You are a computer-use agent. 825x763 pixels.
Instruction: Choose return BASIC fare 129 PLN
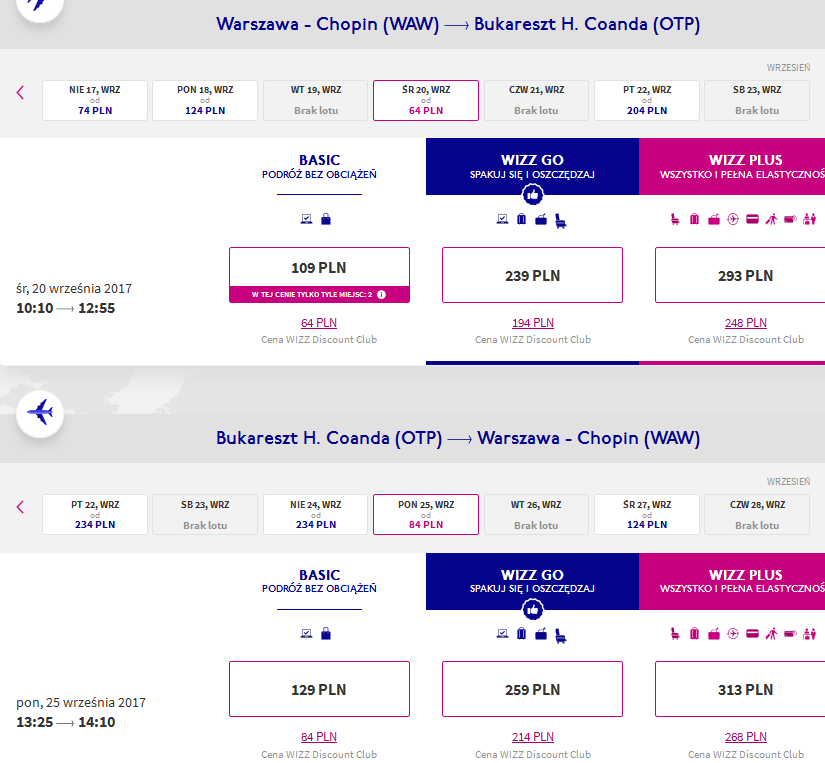click(319, 689)
